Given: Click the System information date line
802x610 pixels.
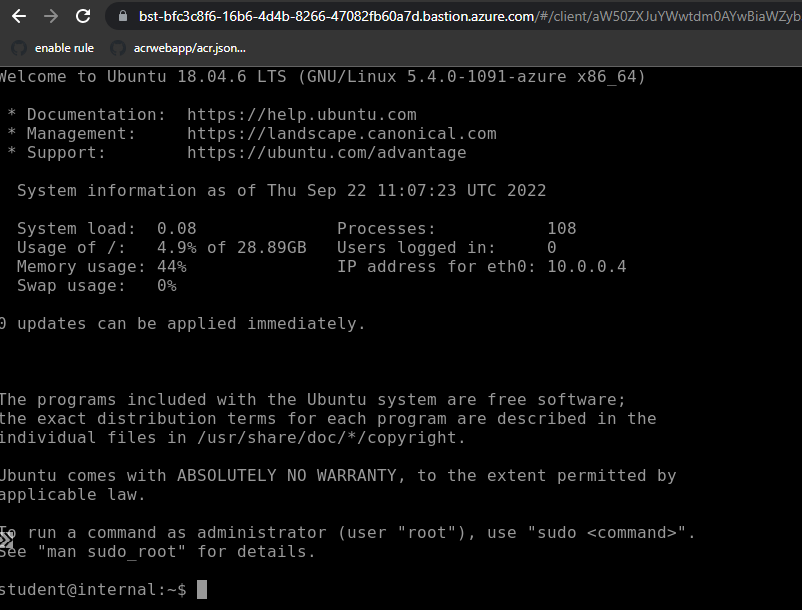Looking at the screenshot, I should coord(281,191).
